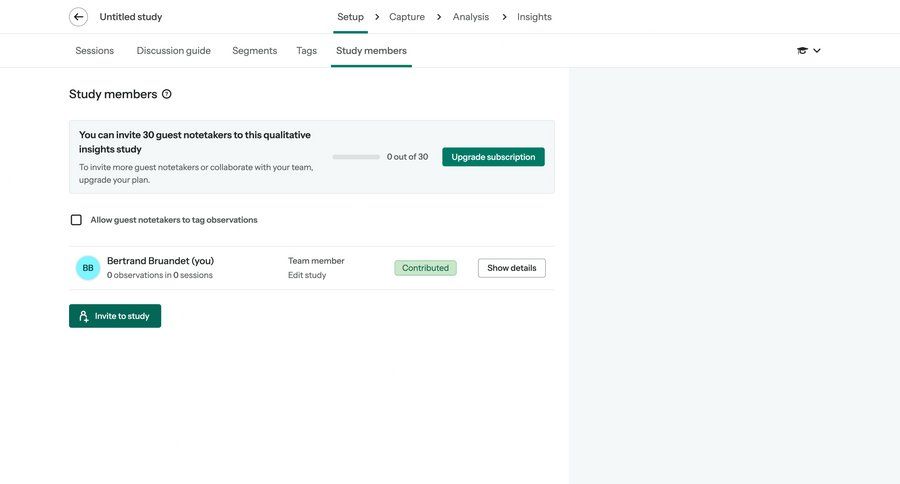Screen dimensions: 900x484
Task: Expand the dropdown arrow beside graduation cap
Action: (x=817, y=51)
